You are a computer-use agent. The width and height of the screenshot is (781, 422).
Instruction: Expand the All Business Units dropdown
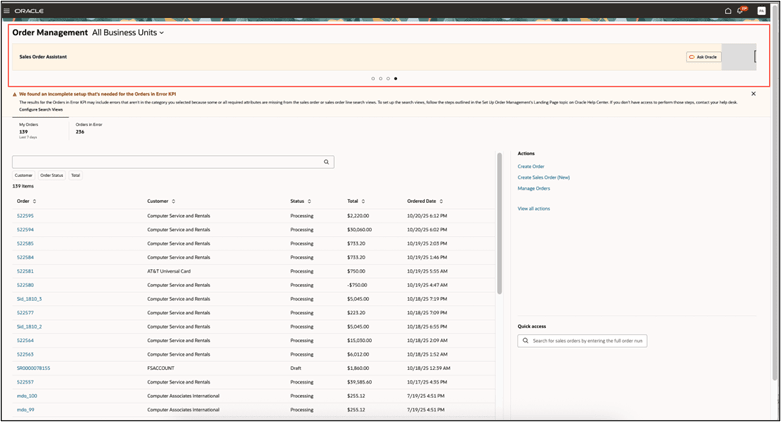pos(128,32)
